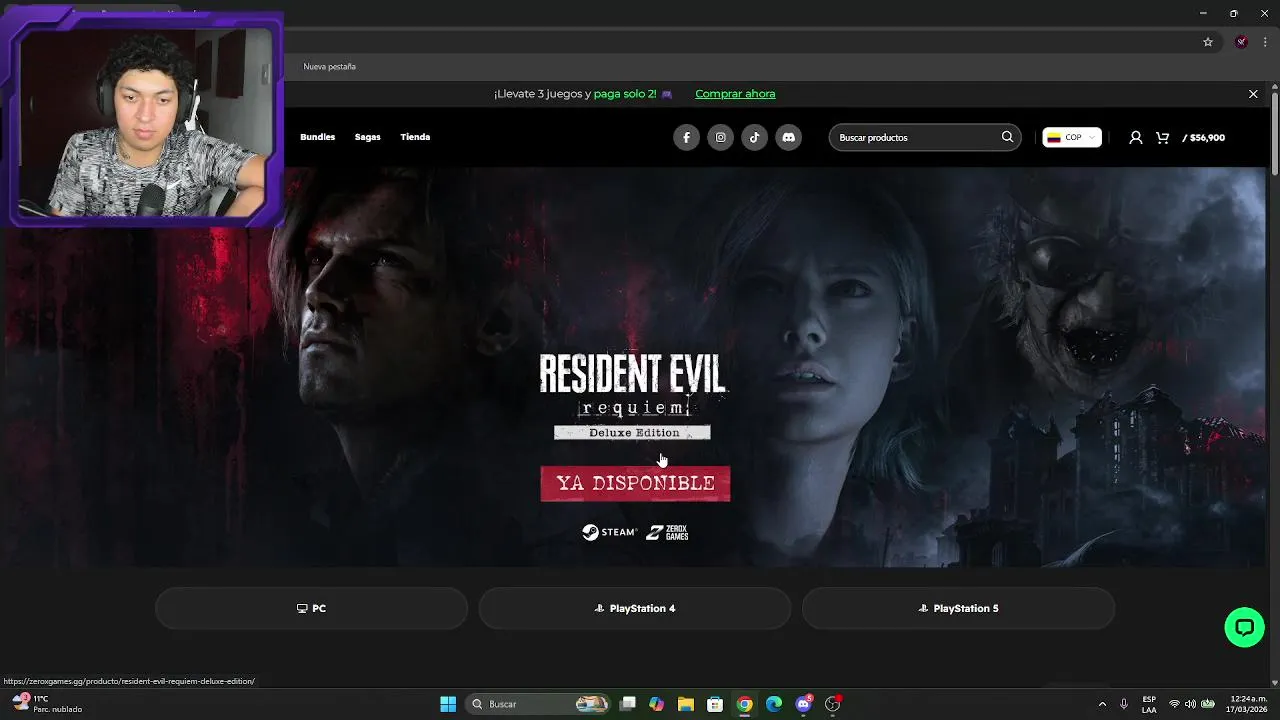1280x720 pixels.
Task: Open the Bundles menu item
Action: [x=317, y=137]
